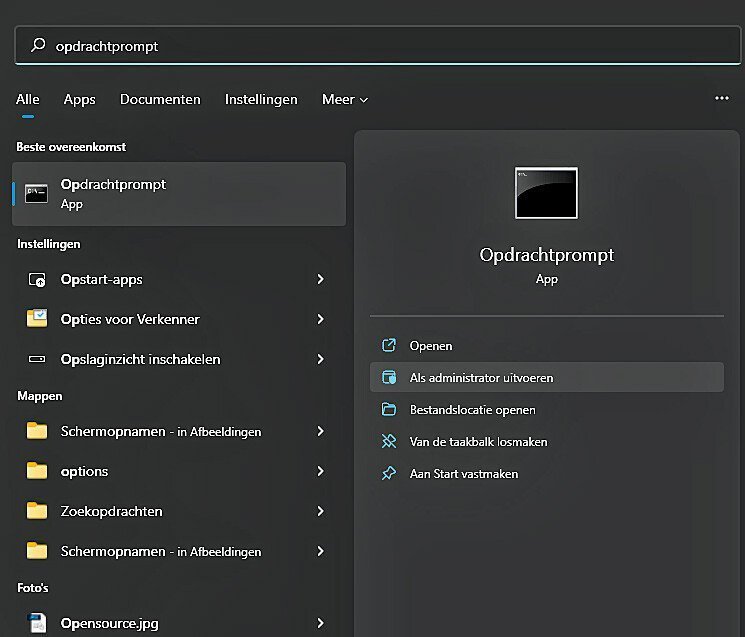Click the Opensource.jpg file icon
Image resolution: width=745 pixels, height=637 pixels.
[x=37, y=623]
